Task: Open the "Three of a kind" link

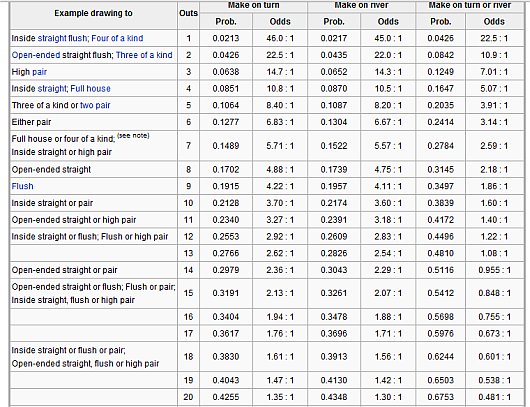Action: (x=144, y=55)
